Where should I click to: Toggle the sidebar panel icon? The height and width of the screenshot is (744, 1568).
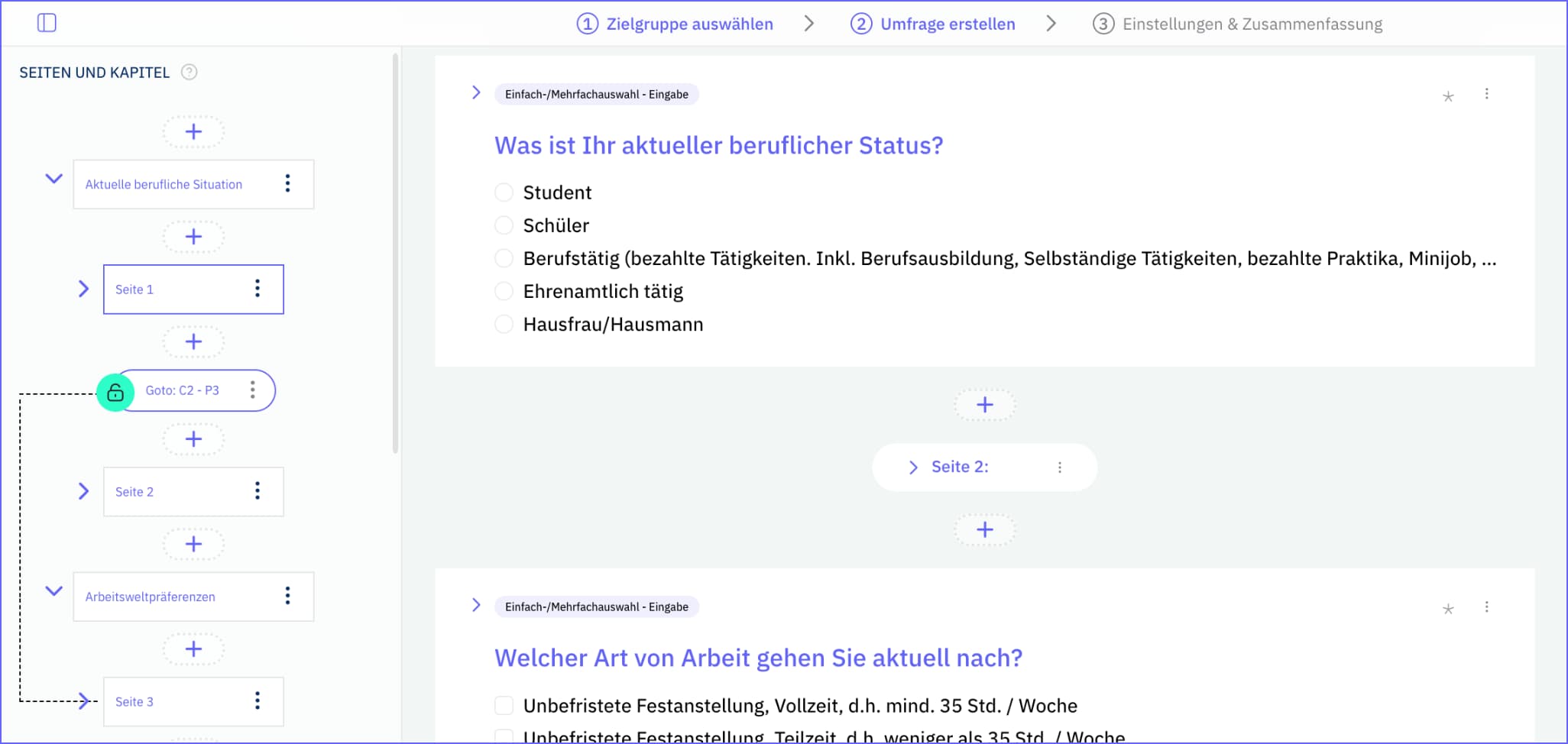point(47,23)
